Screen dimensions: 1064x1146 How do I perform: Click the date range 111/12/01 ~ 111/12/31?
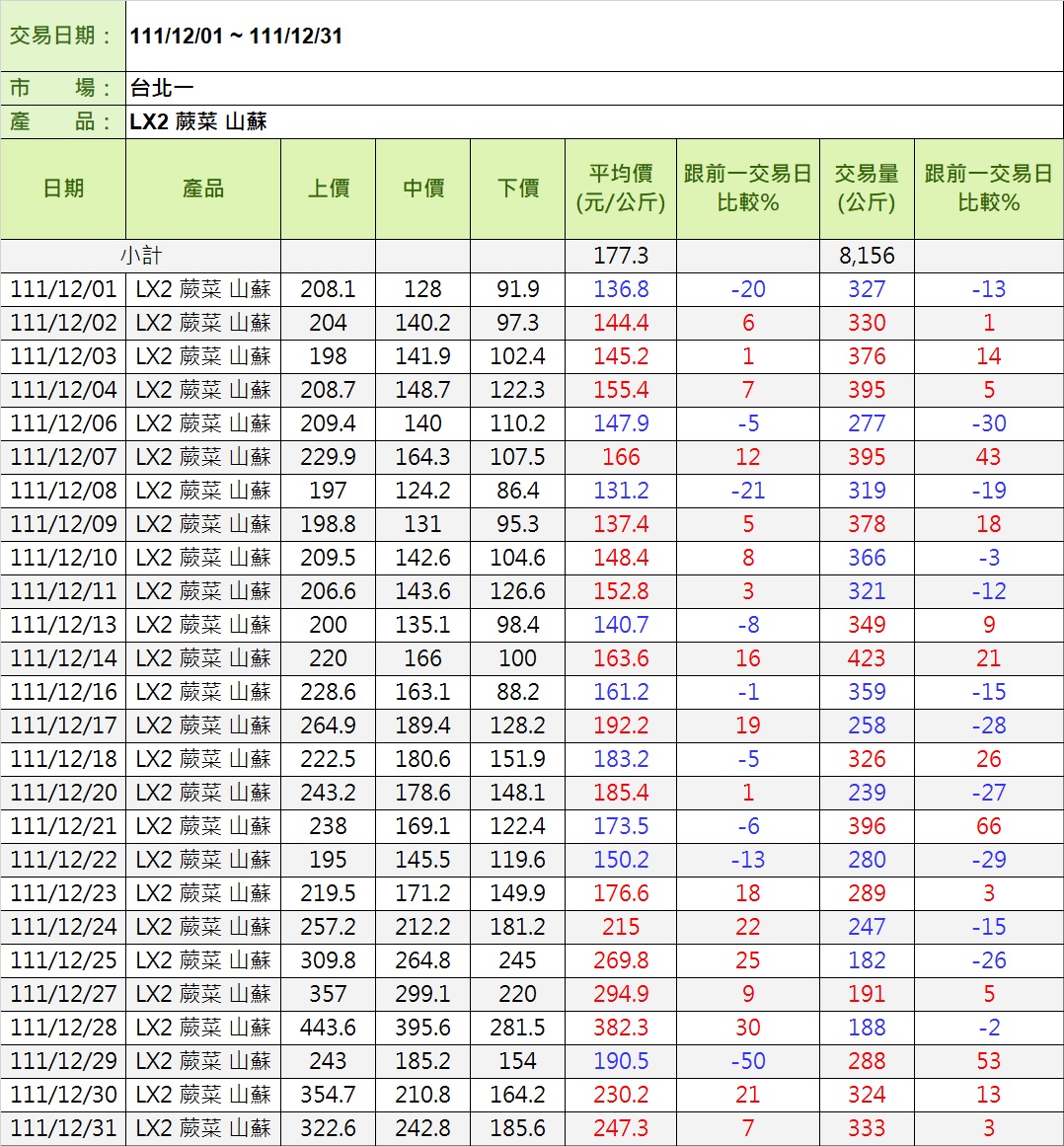(x=236, y=37)
